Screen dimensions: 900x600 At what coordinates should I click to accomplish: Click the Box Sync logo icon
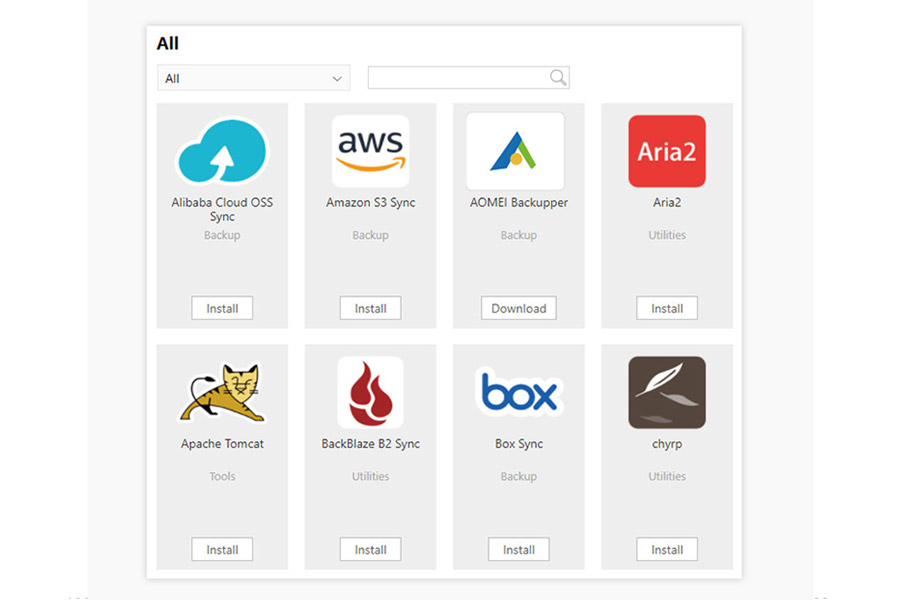pyautogui.click(x=519, y=391)
